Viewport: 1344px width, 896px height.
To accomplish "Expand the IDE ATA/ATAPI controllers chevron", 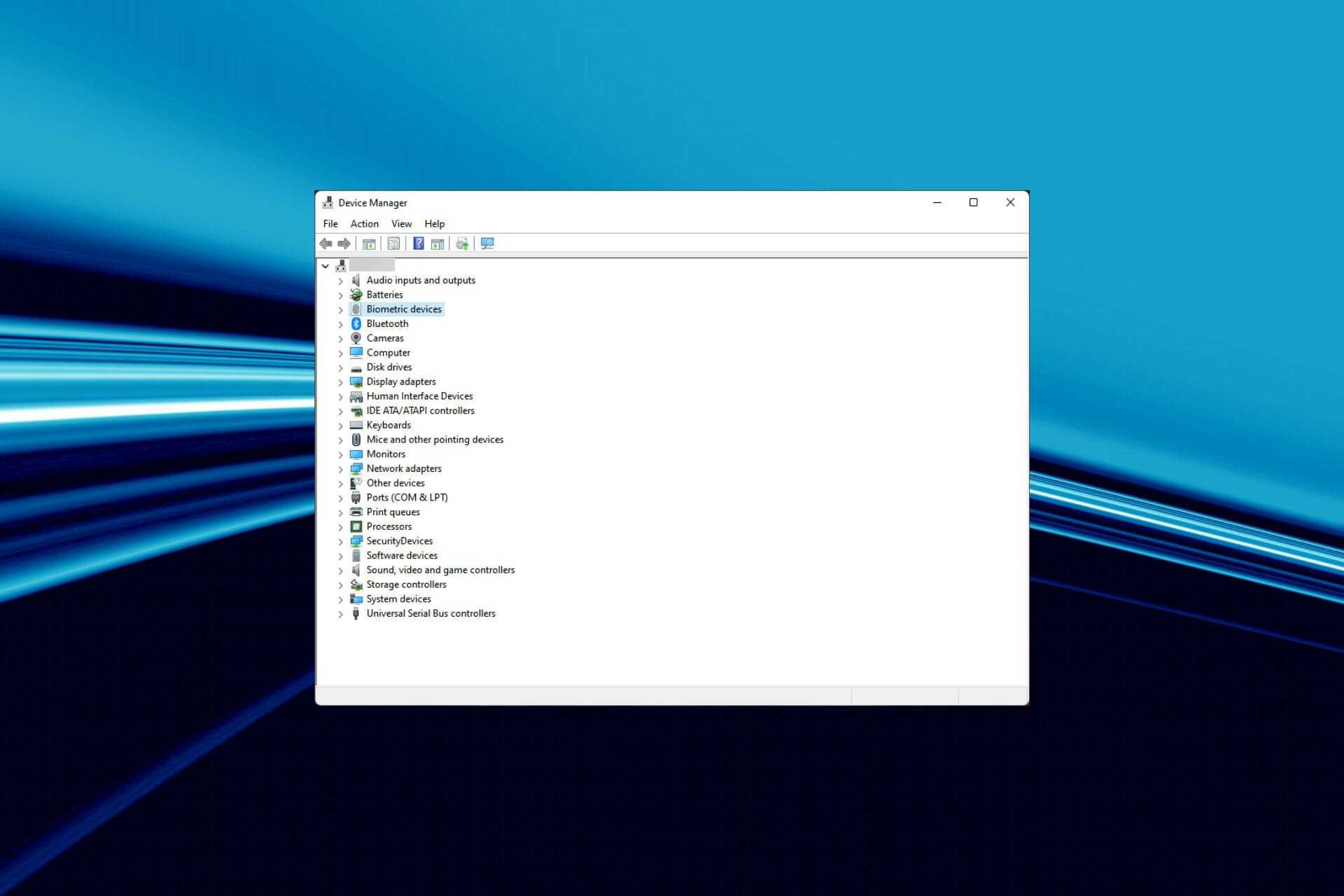I will pos(341,411).
